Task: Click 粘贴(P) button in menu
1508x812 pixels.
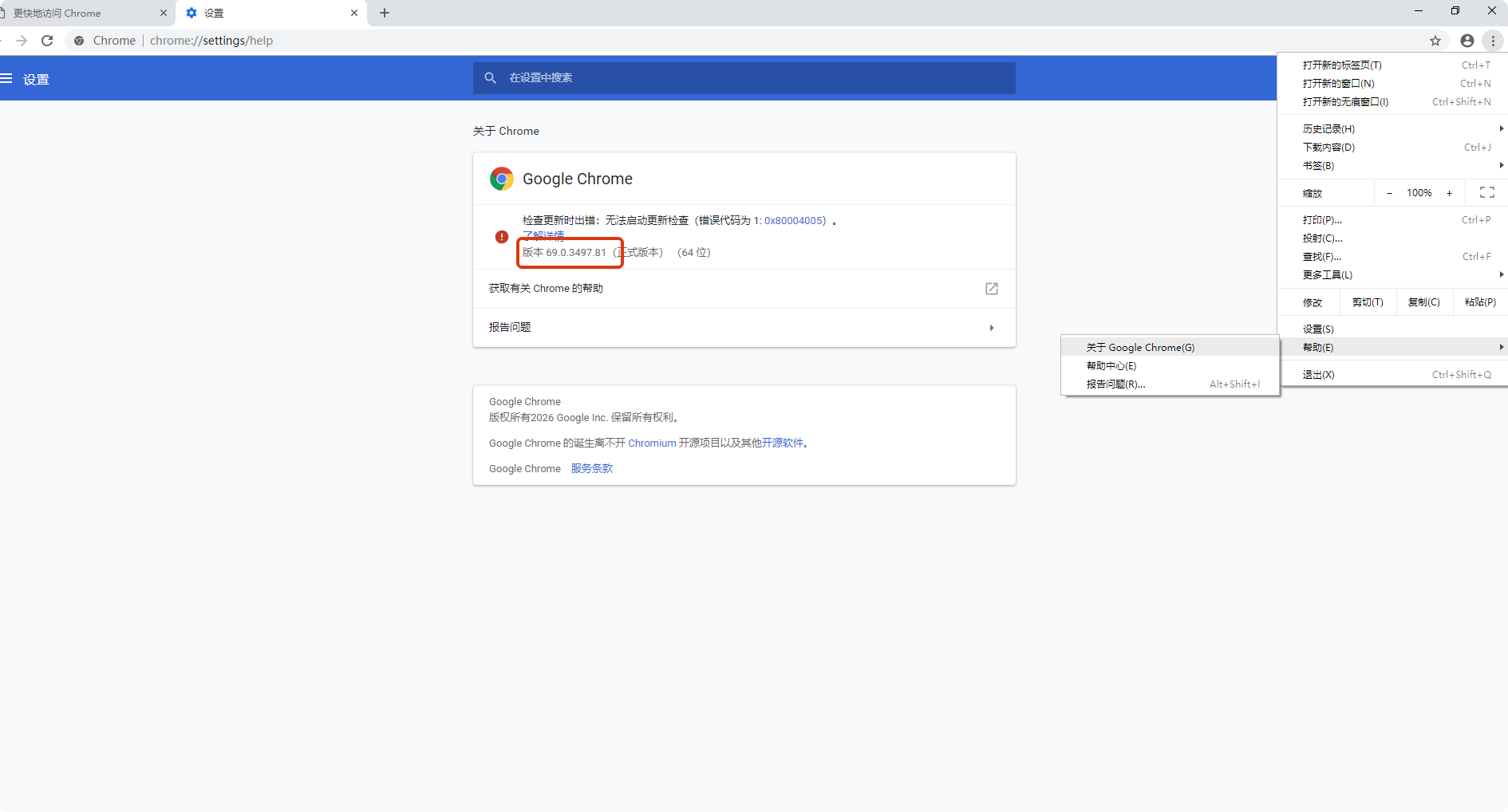Action: click(x=1480, y=302)
